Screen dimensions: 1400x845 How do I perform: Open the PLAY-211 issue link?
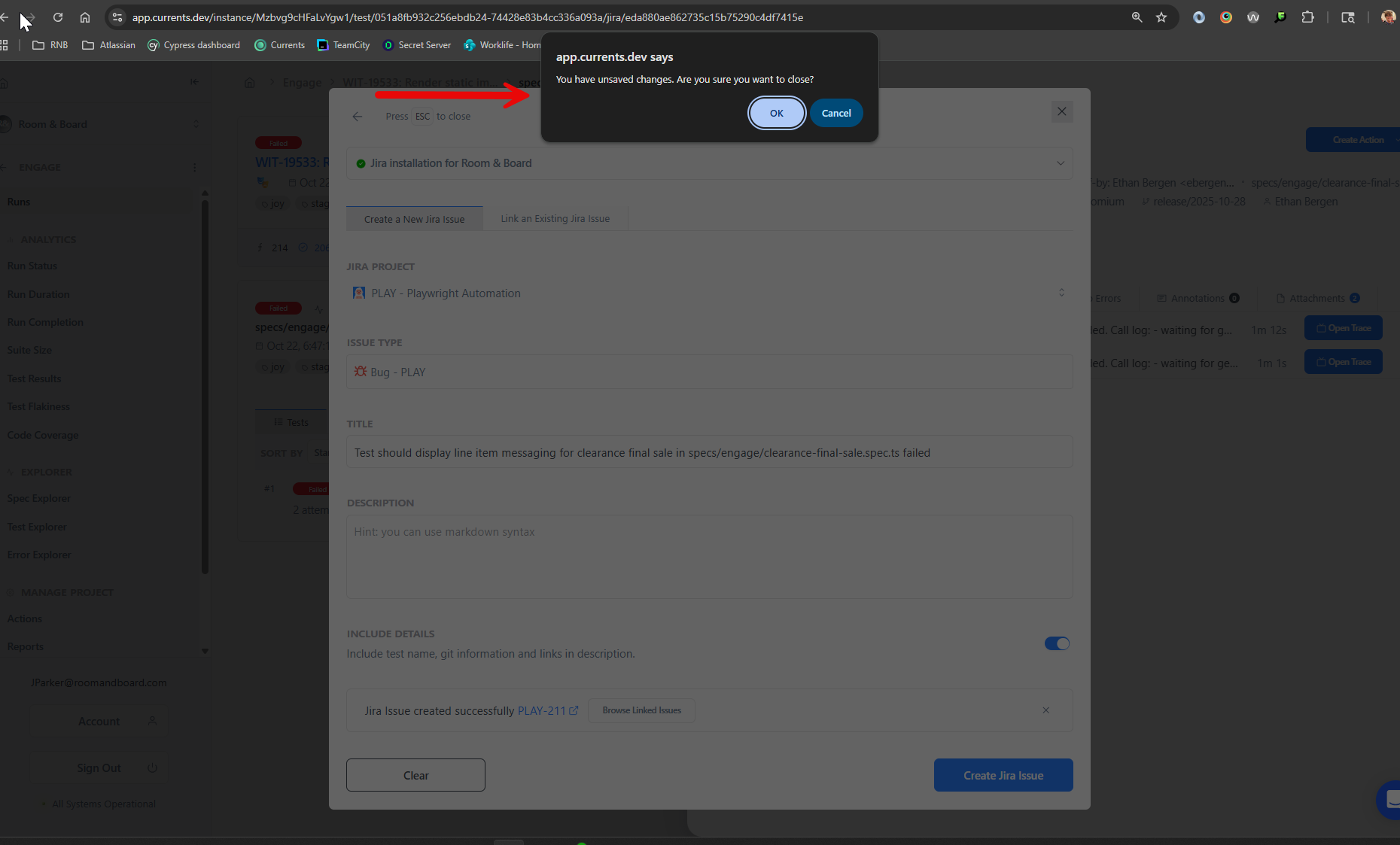pos(547,710)
